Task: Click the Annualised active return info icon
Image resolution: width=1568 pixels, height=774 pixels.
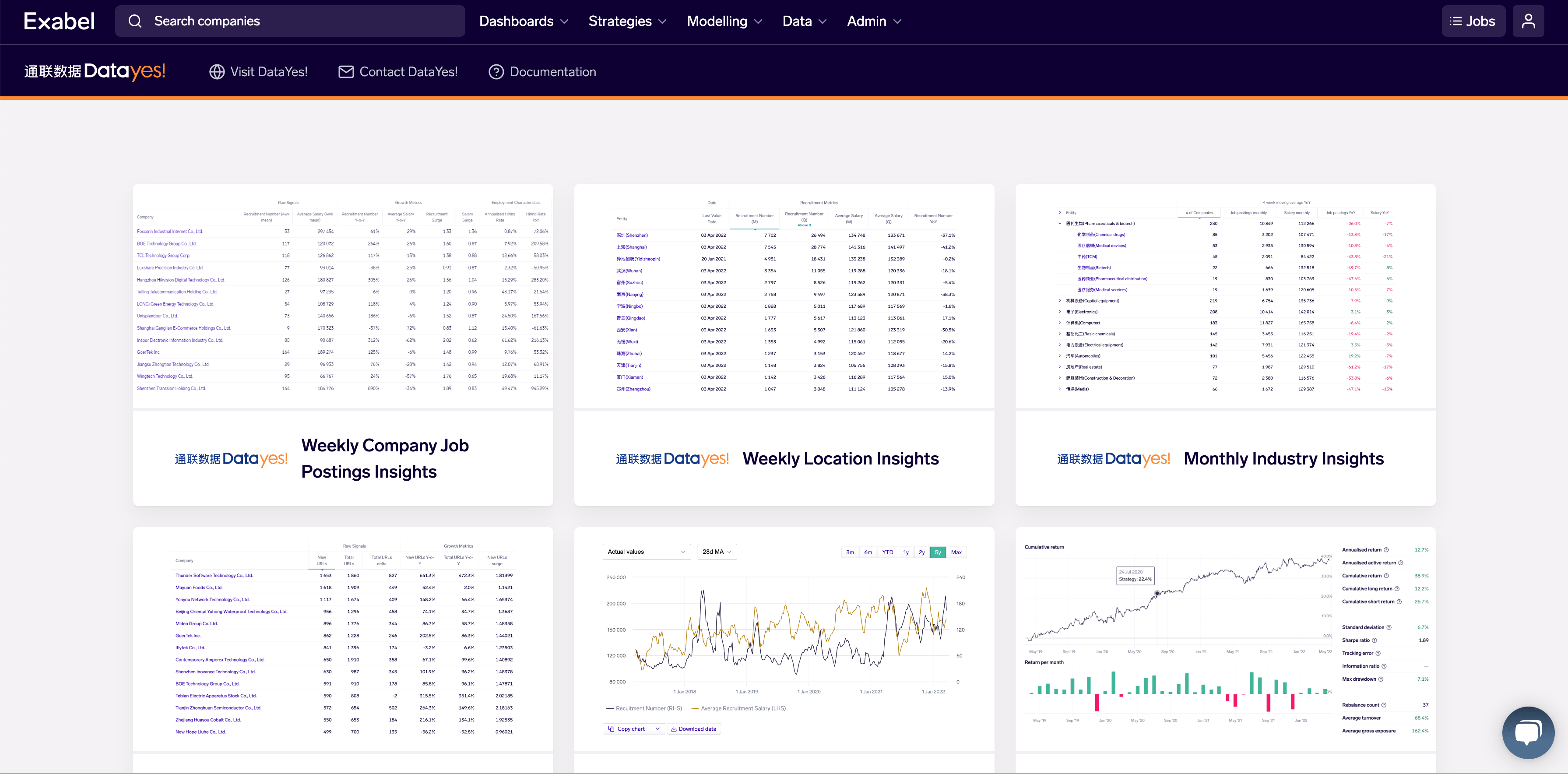Action: (1400, 563)
